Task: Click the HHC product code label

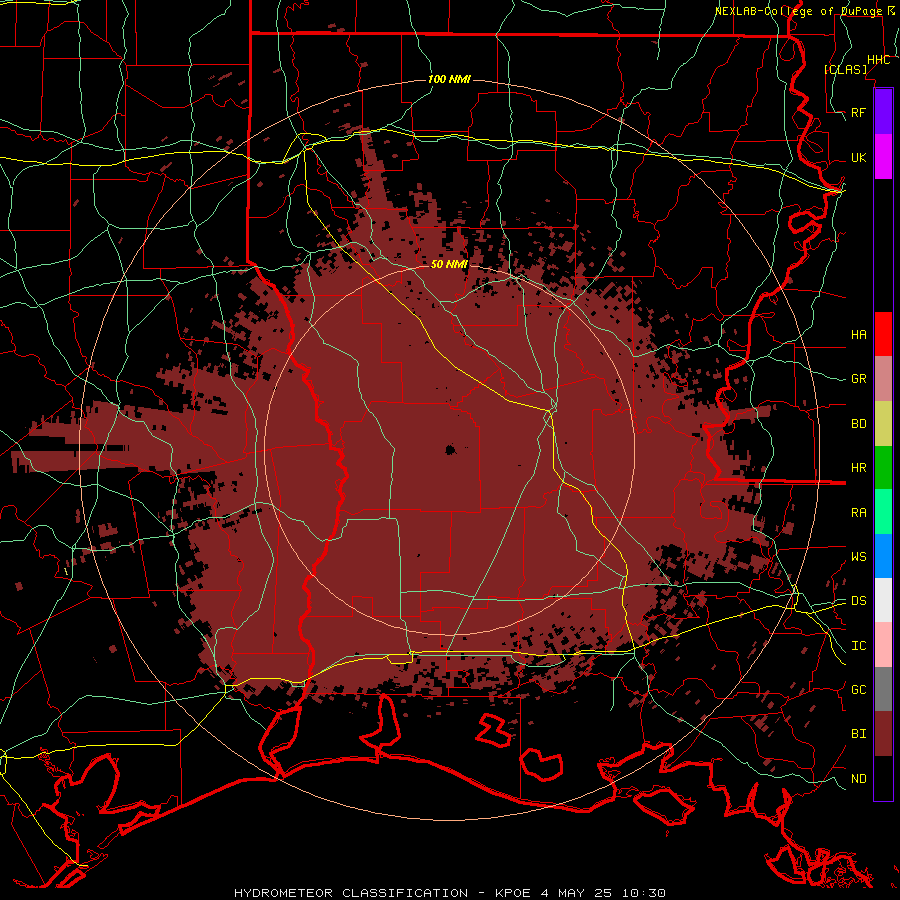Action: pos(879,60)
